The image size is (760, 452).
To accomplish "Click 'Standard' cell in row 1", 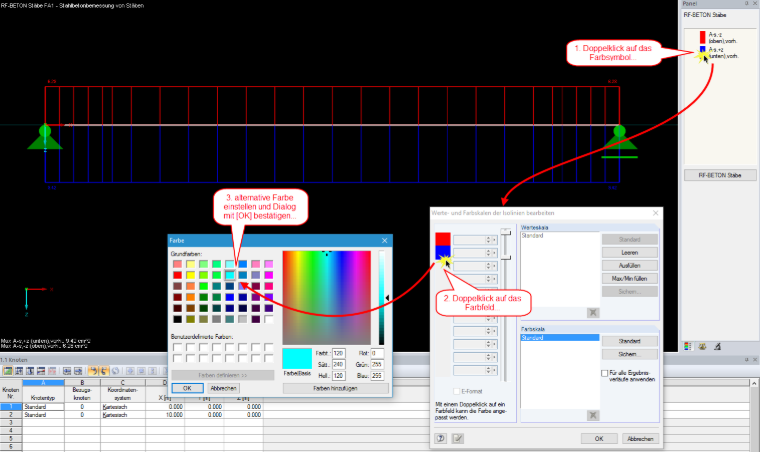I will [x=43, y=407].
